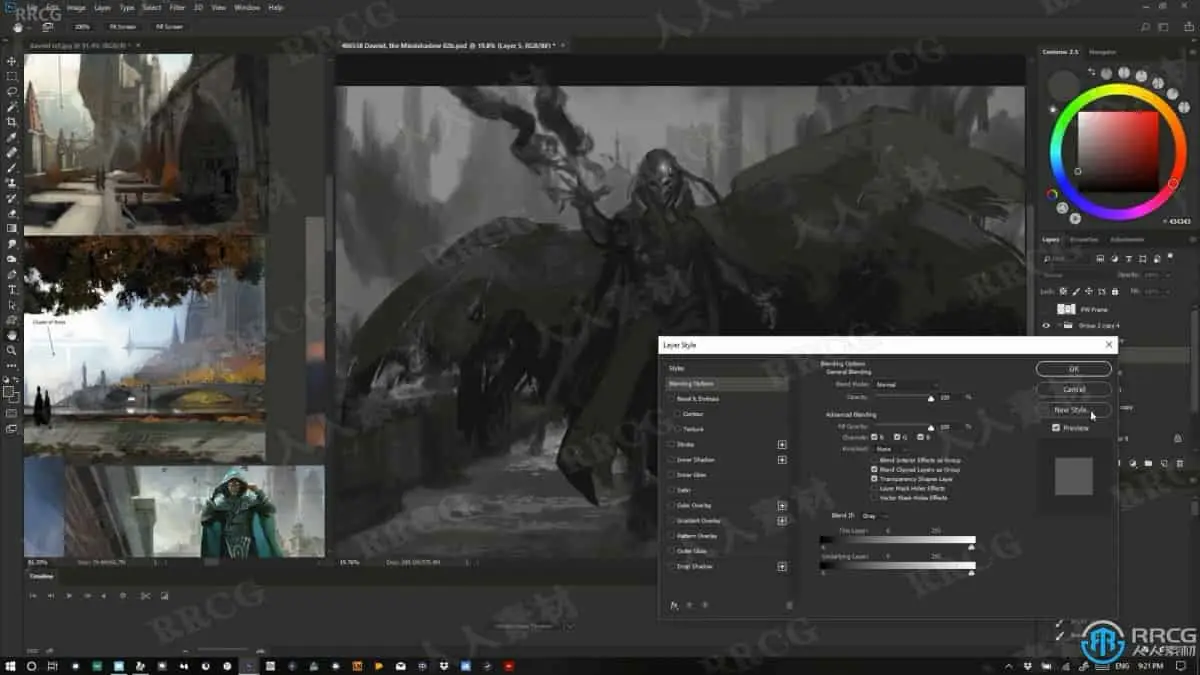
Task: Click the Fill Screen button in options bar
Action: (x=169, y=27)
